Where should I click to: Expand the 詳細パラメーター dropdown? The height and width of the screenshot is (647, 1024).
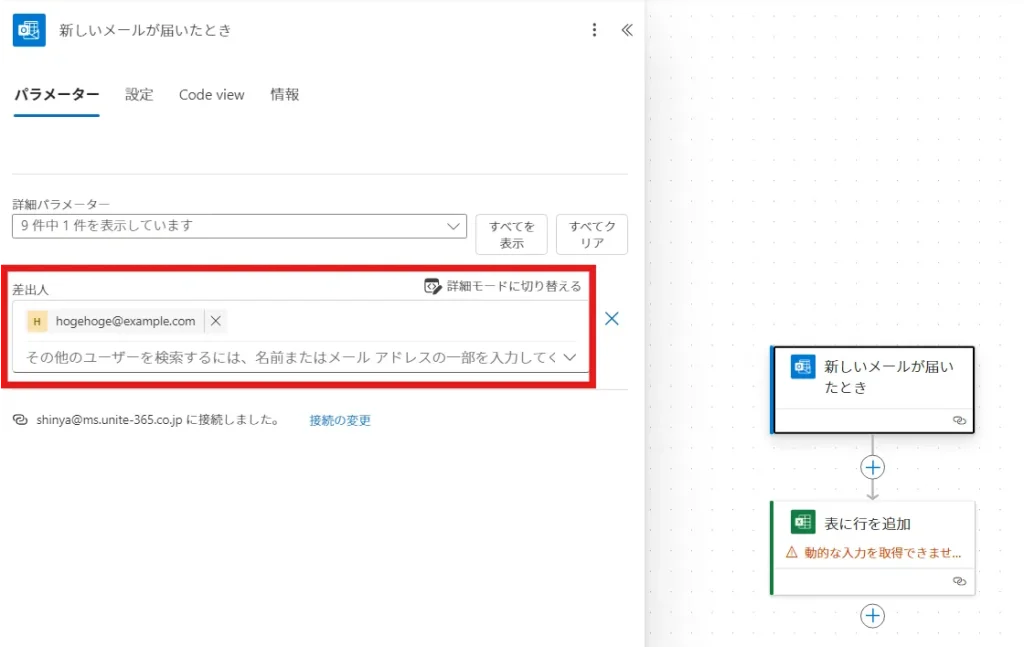click(x=454, y=226)
